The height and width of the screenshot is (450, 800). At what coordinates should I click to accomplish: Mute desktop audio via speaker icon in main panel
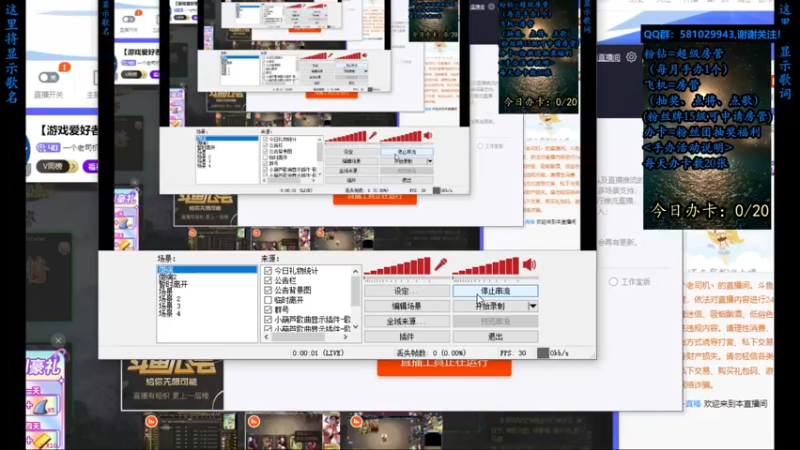click(529, 264)
